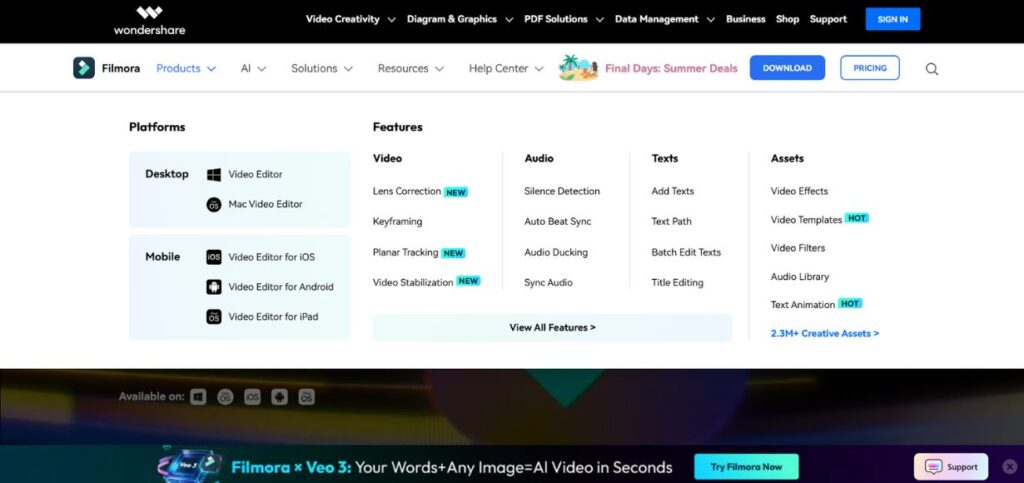The width and height of the screenshot is (1024, 483).
Task: Click the Veo 3 banner graphic
Action: pos(191,466)
